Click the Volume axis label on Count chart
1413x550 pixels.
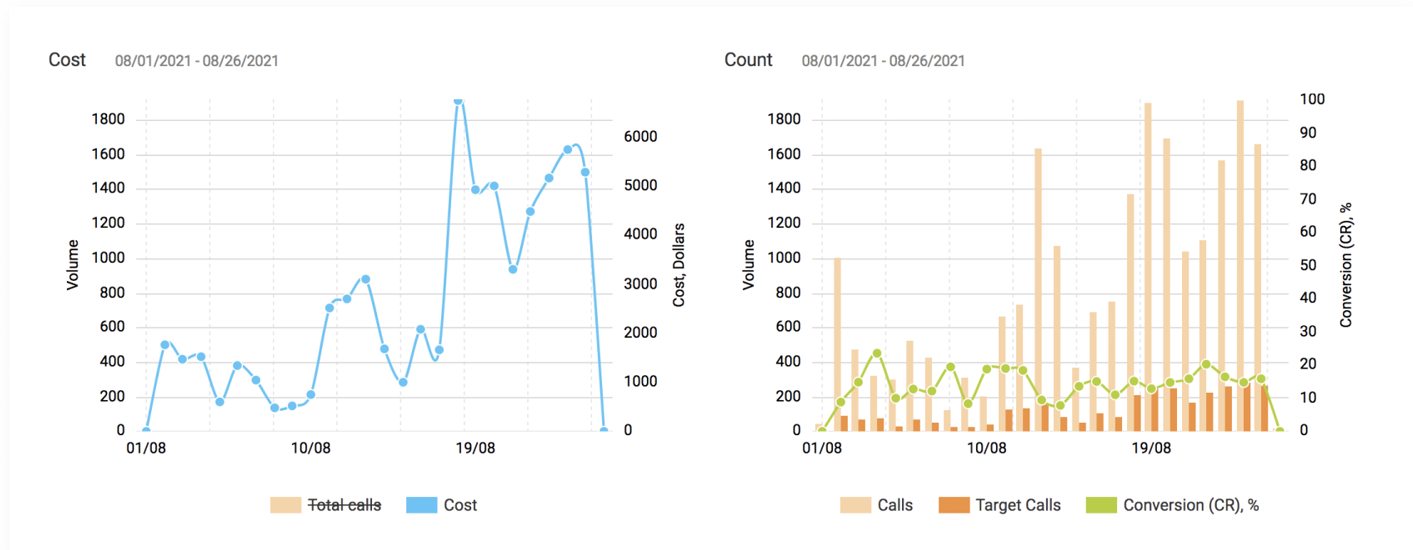(x=749, y=265)
